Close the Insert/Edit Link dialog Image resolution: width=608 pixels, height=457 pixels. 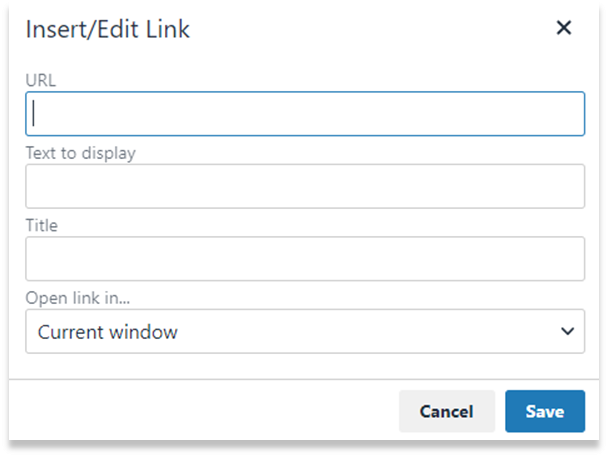pyautogui.click(x=563, y=28)
